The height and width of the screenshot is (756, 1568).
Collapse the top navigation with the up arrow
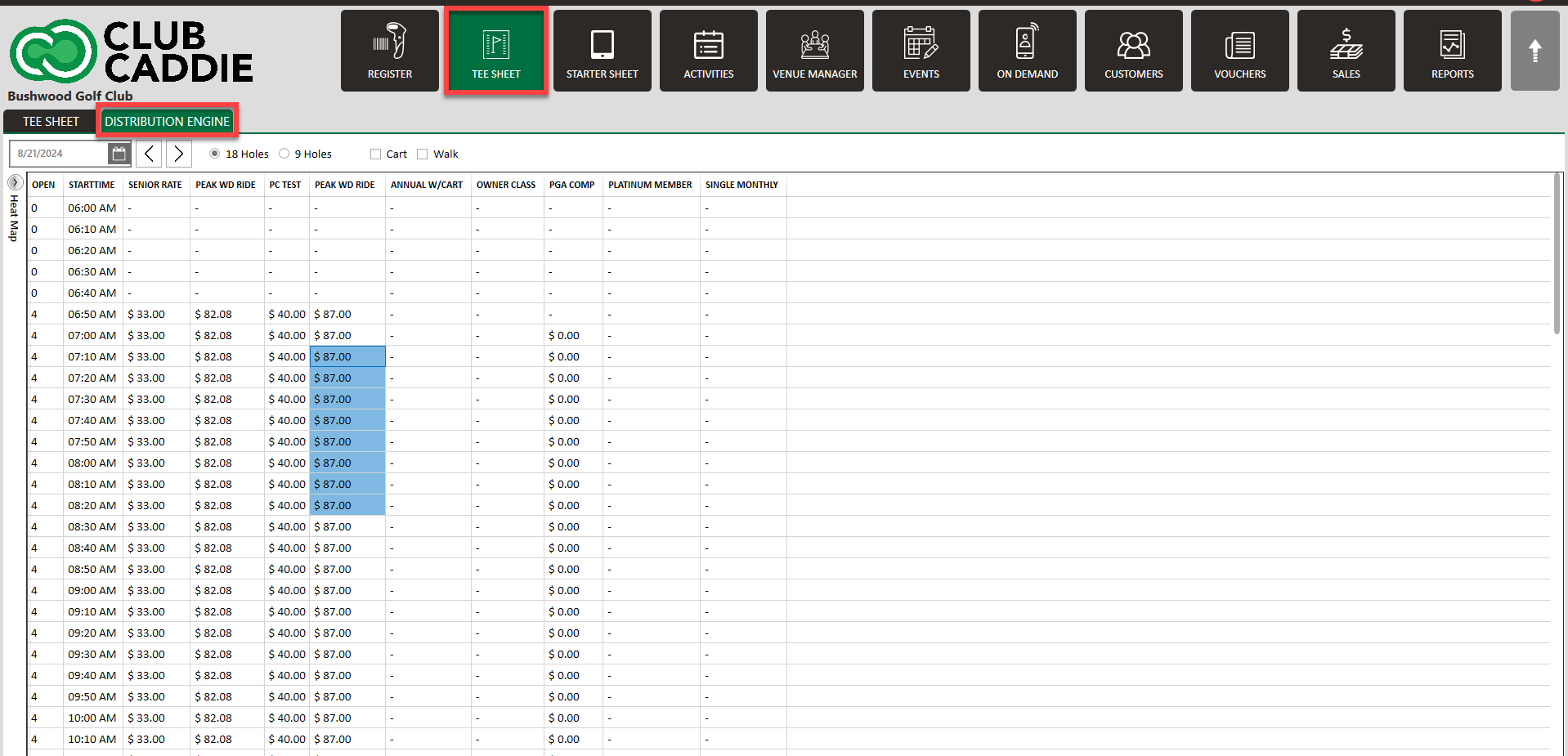[1535, 51]
